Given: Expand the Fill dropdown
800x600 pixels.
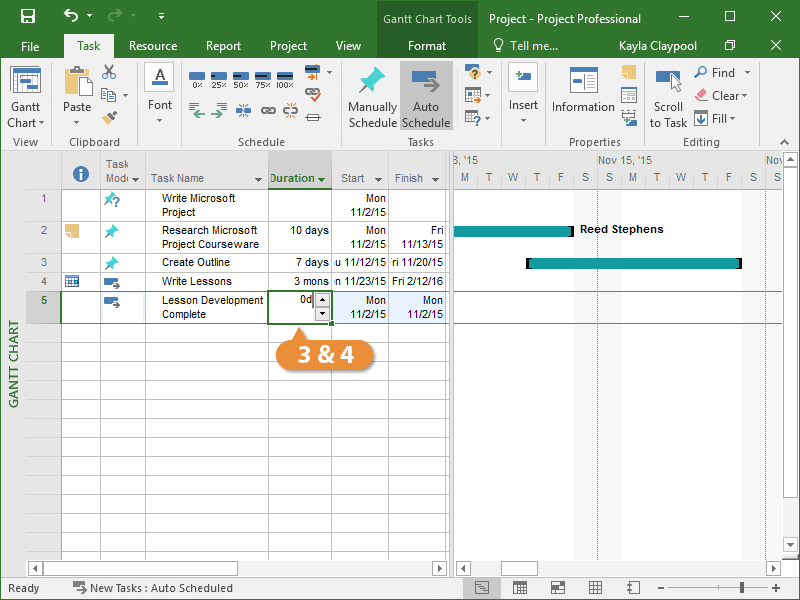Looking at the screenshot, I should click(732, 119).
